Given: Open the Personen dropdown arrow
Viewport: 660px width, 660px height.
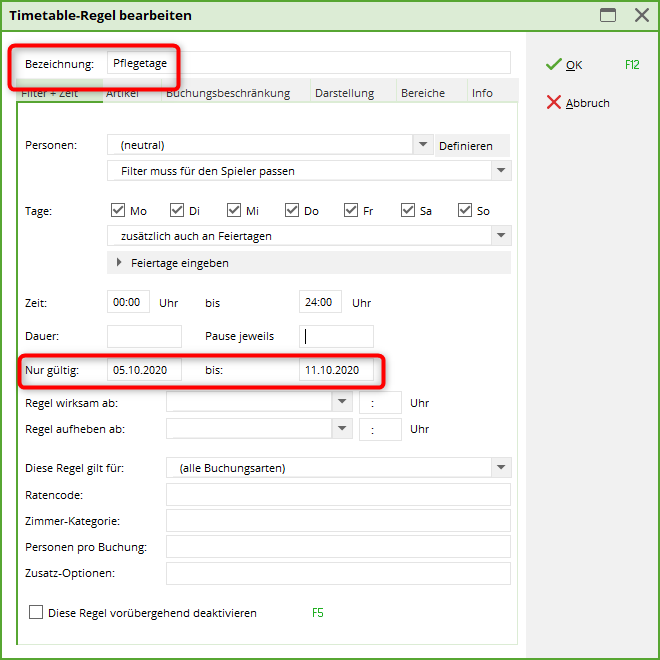Looking at the screenshot, I should click(422, 145).
